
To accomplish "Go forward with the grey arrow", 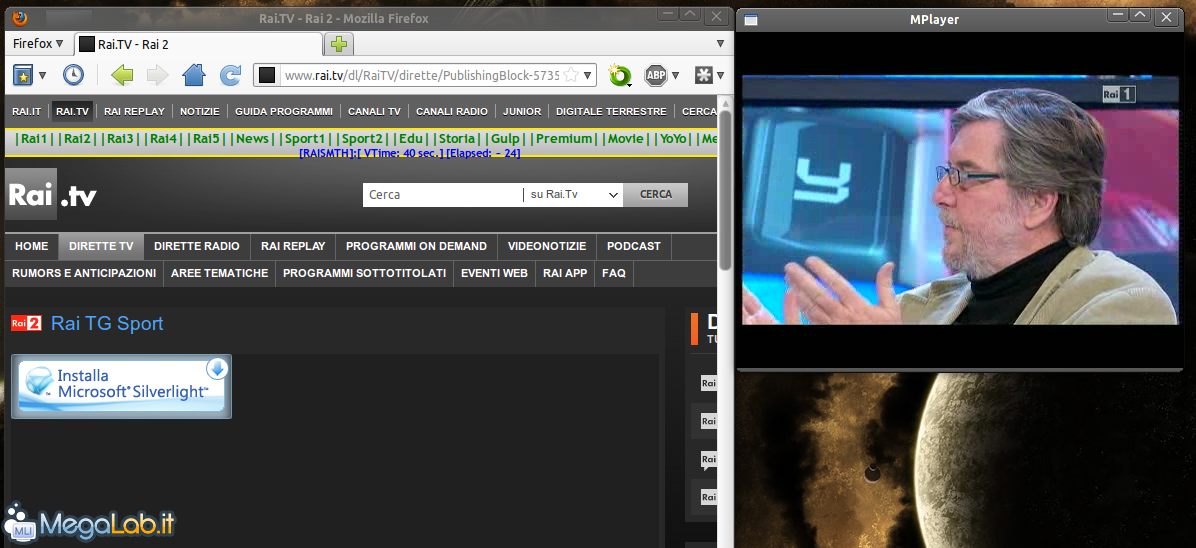I will [157, 75].
